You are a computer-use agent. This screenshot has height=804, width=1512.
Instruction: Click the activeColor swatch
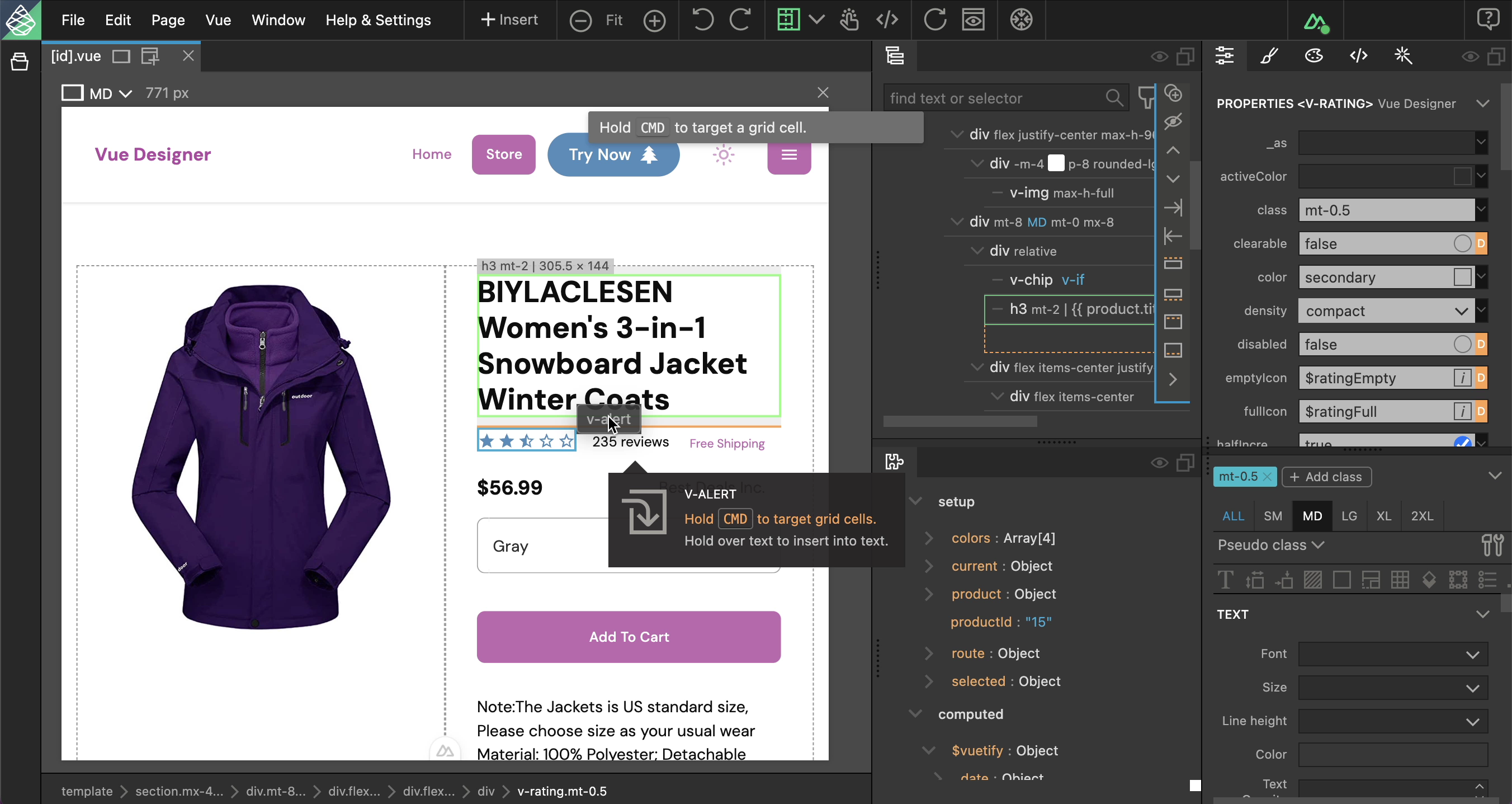tap(1462, 176)
